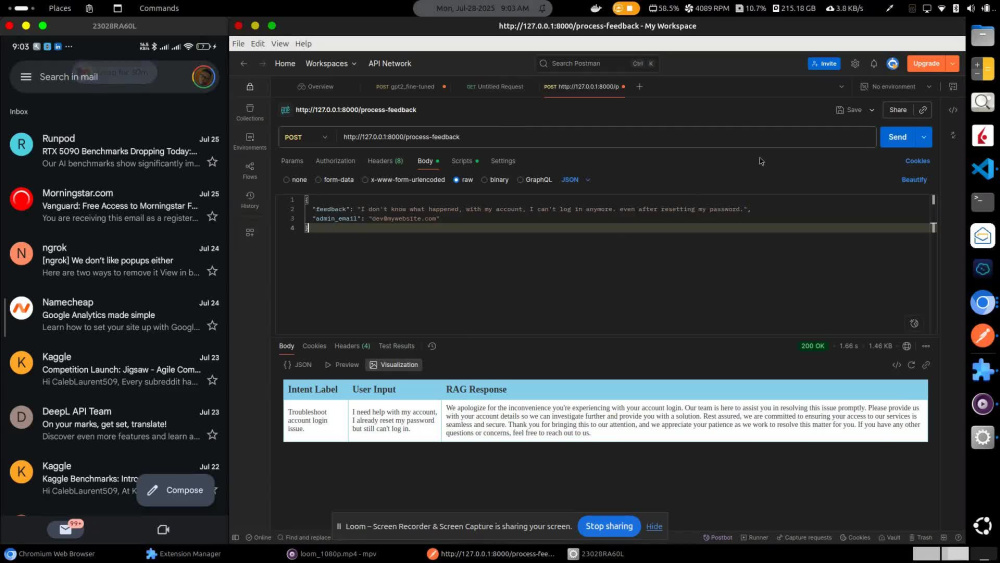Open Chromium from the dock
The width and height of the screenshot is (1000, 563).
[x=982, y=302]
